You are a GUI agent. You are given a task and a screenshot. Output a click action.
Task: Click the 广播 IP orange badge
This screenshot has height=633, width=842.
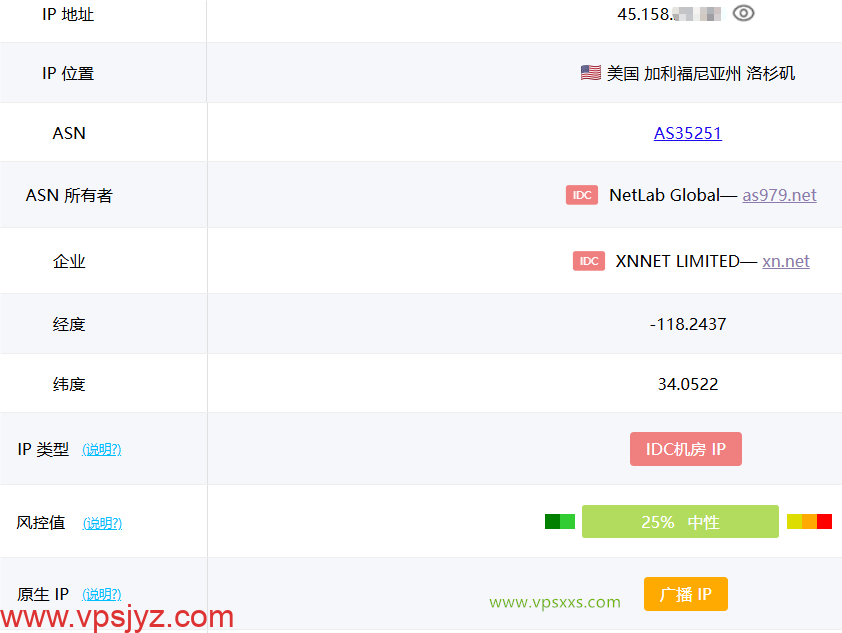(686, 594)
